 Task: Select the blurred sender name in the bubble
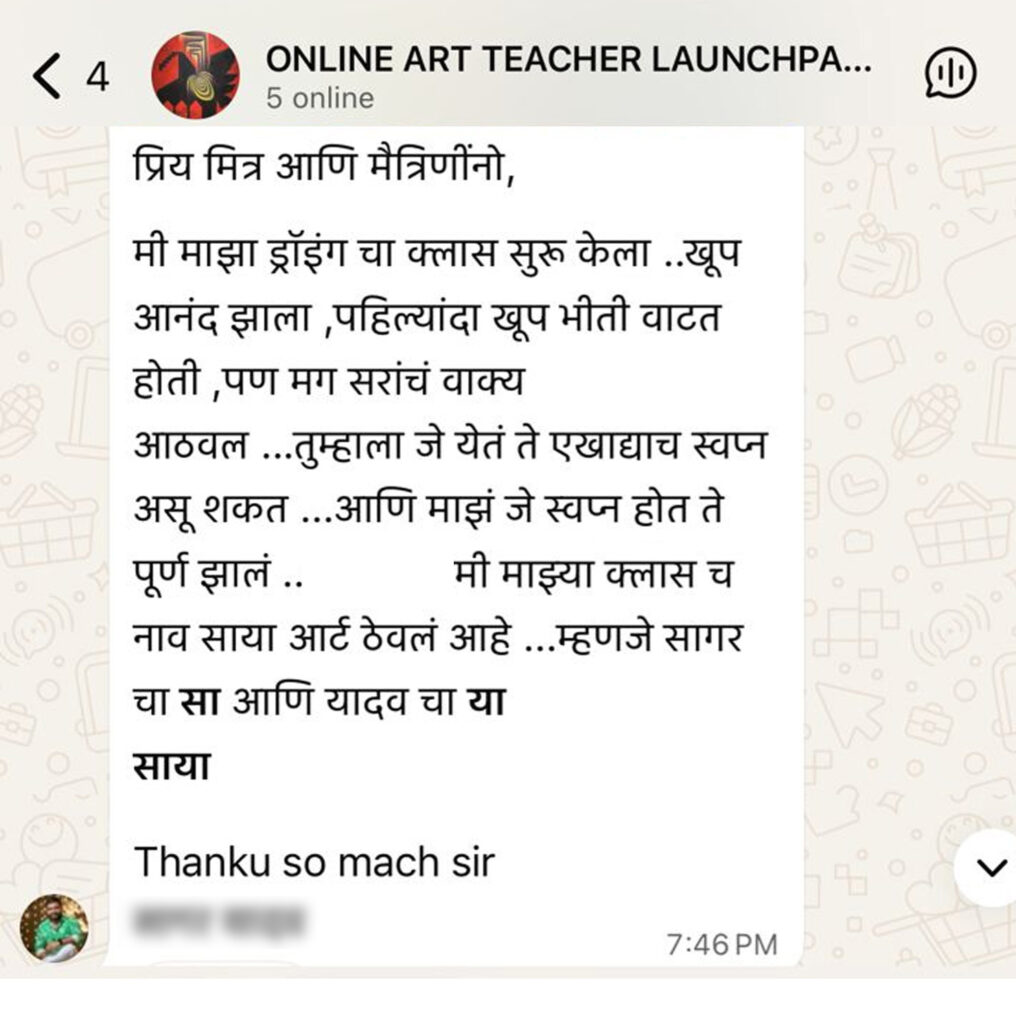point(219,921)
